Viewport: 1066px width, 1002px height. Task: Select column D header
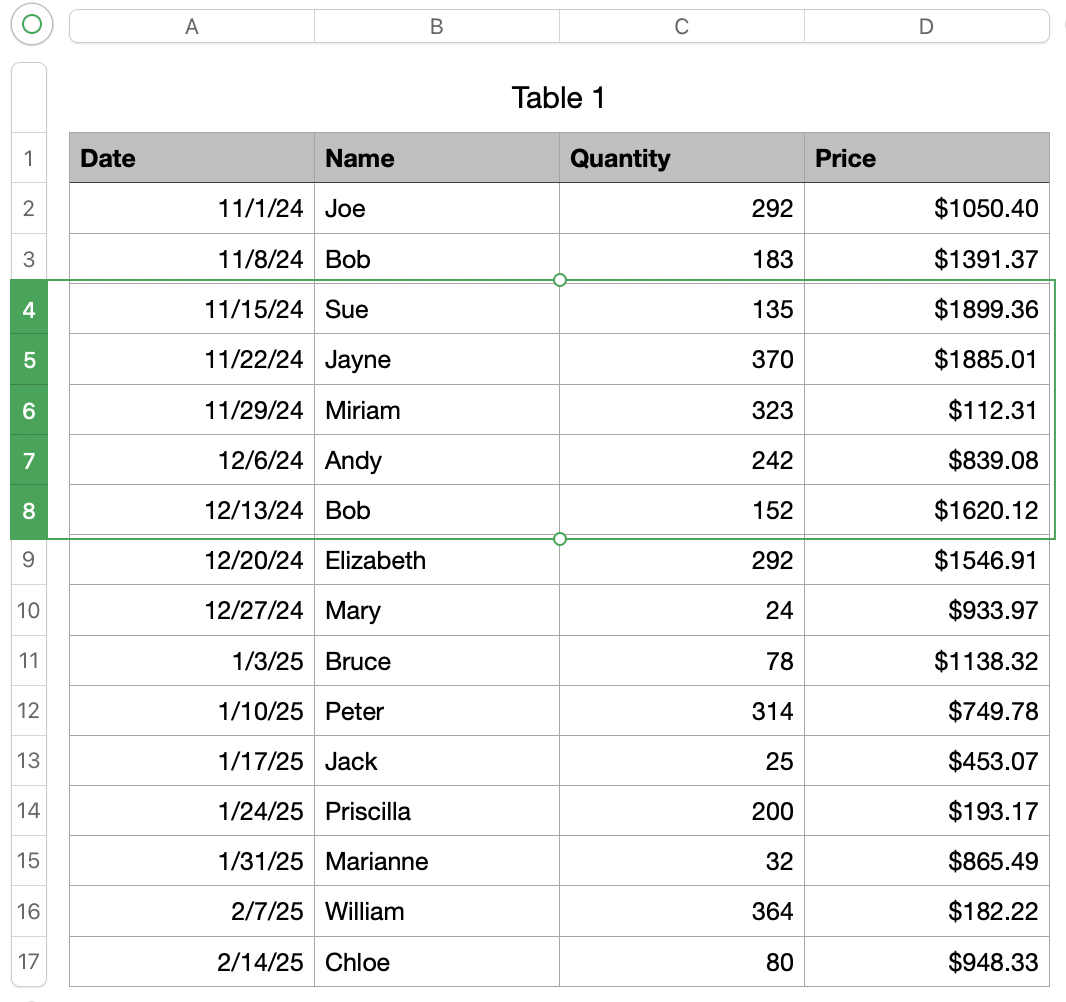tap(926, 27)
